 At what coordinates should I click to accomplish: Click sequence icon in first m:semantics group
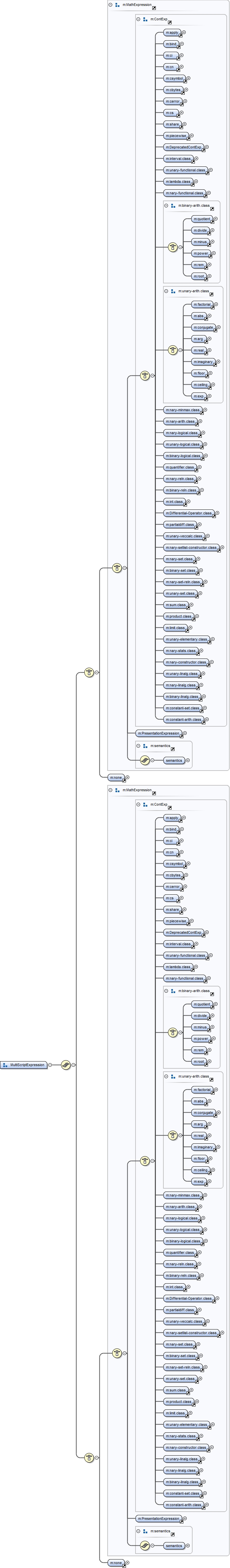145,760
